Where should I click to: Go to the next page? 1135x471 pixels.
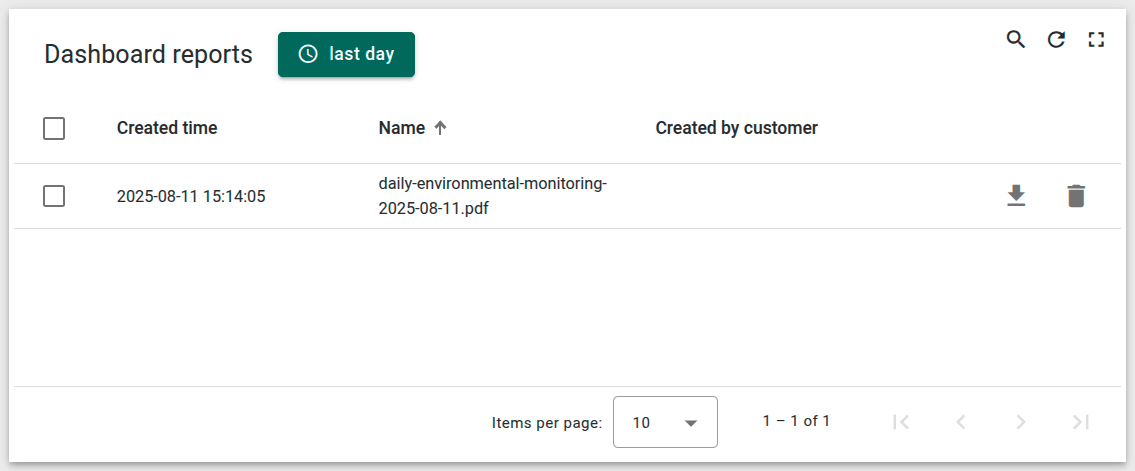tap(1020, 422)
